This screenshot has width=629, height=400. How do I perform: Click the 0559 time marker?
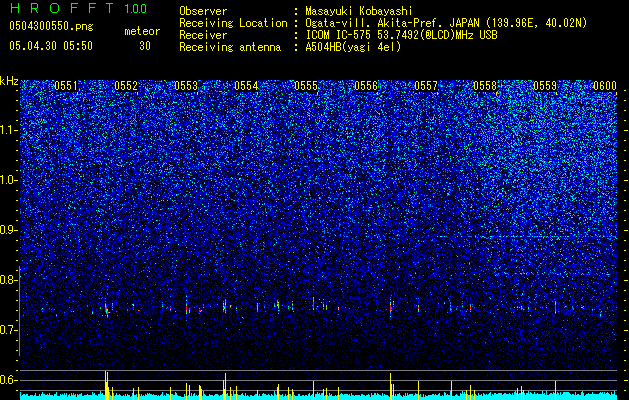coord(546,86)
